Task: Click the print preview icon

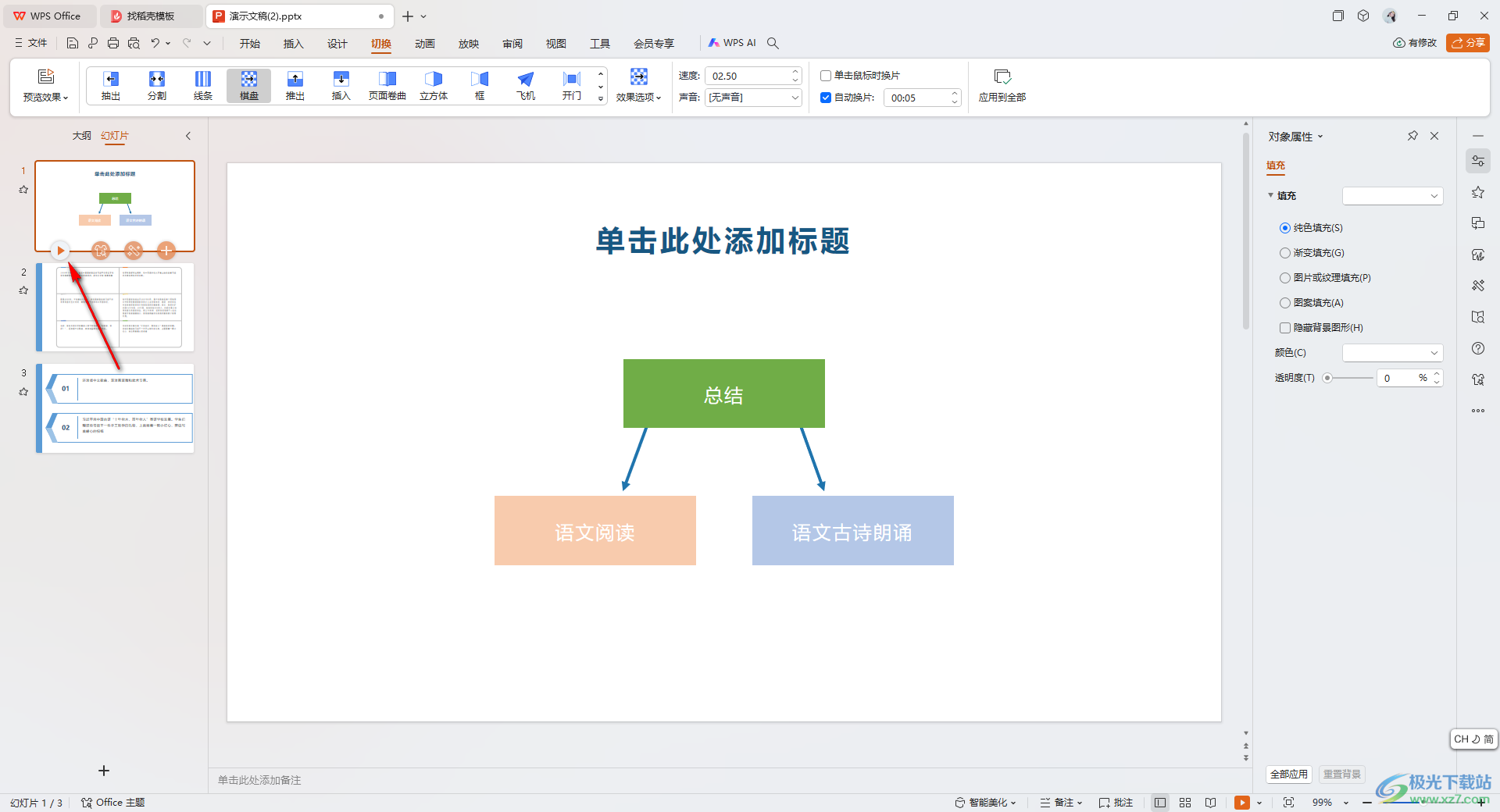Action: [x=134, y=43]
